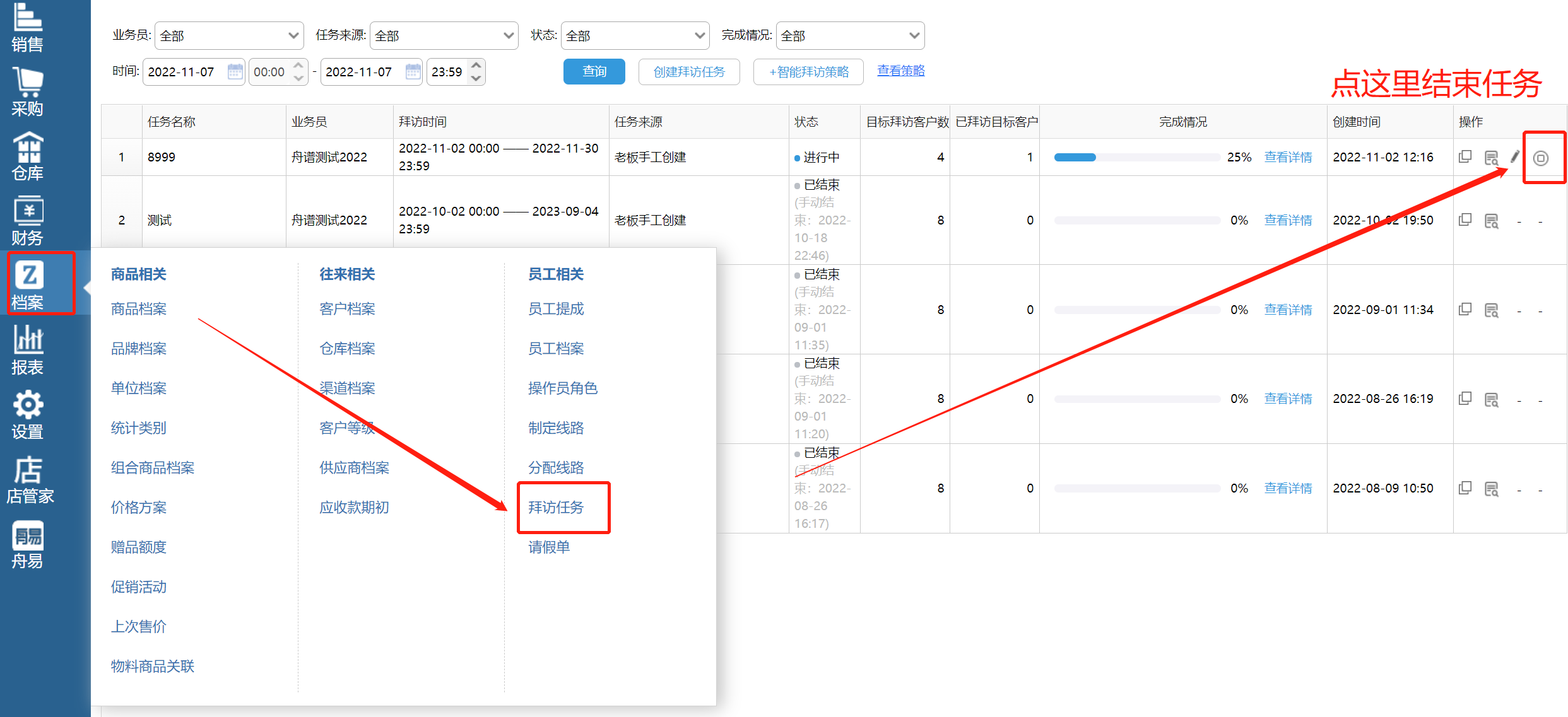
Task: View record icon for the 测试 task row
Action: click(1491, 221)
